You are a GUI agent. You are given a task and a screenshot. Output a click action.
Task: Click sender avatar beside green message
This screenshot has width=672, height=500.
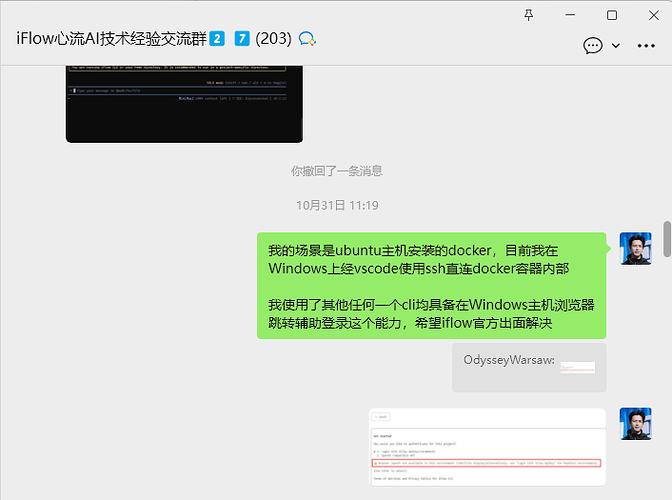636,249
